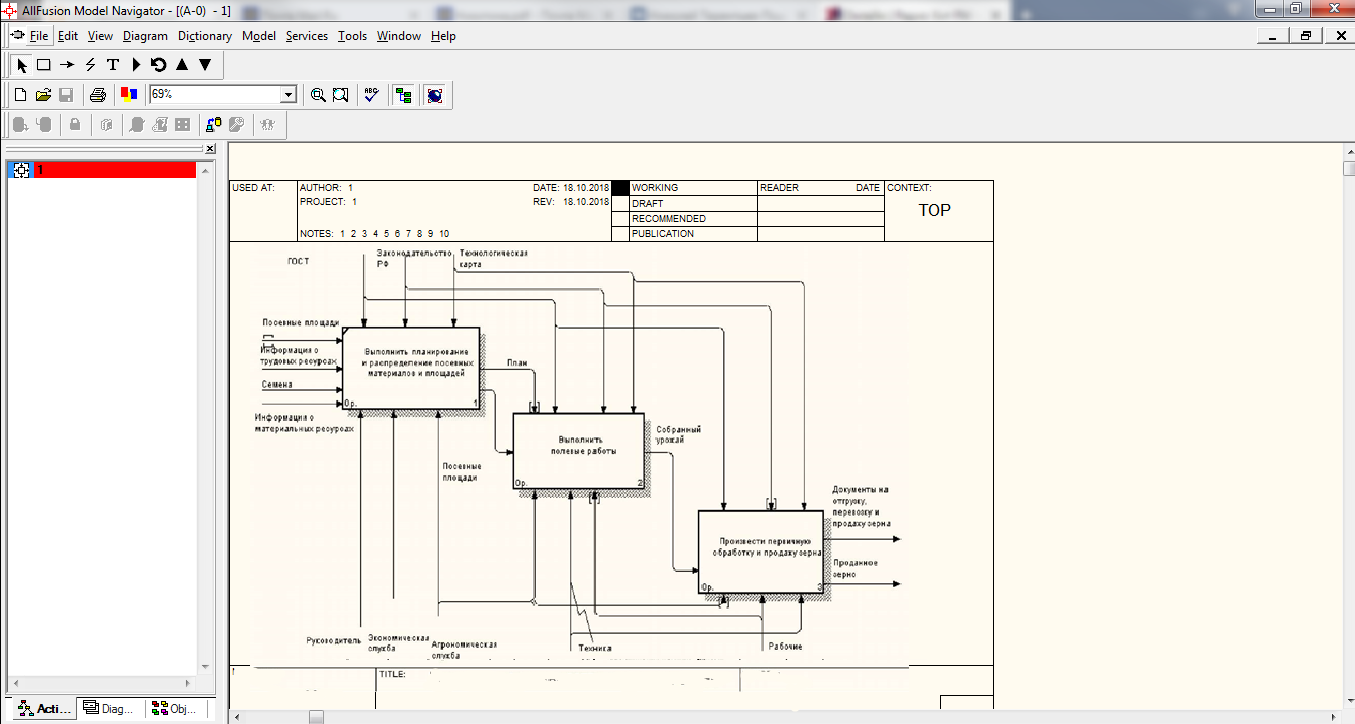Viewport: 1355px width, 724px height.
Task: Open the File menu
Action: click(x=39, y=36)
